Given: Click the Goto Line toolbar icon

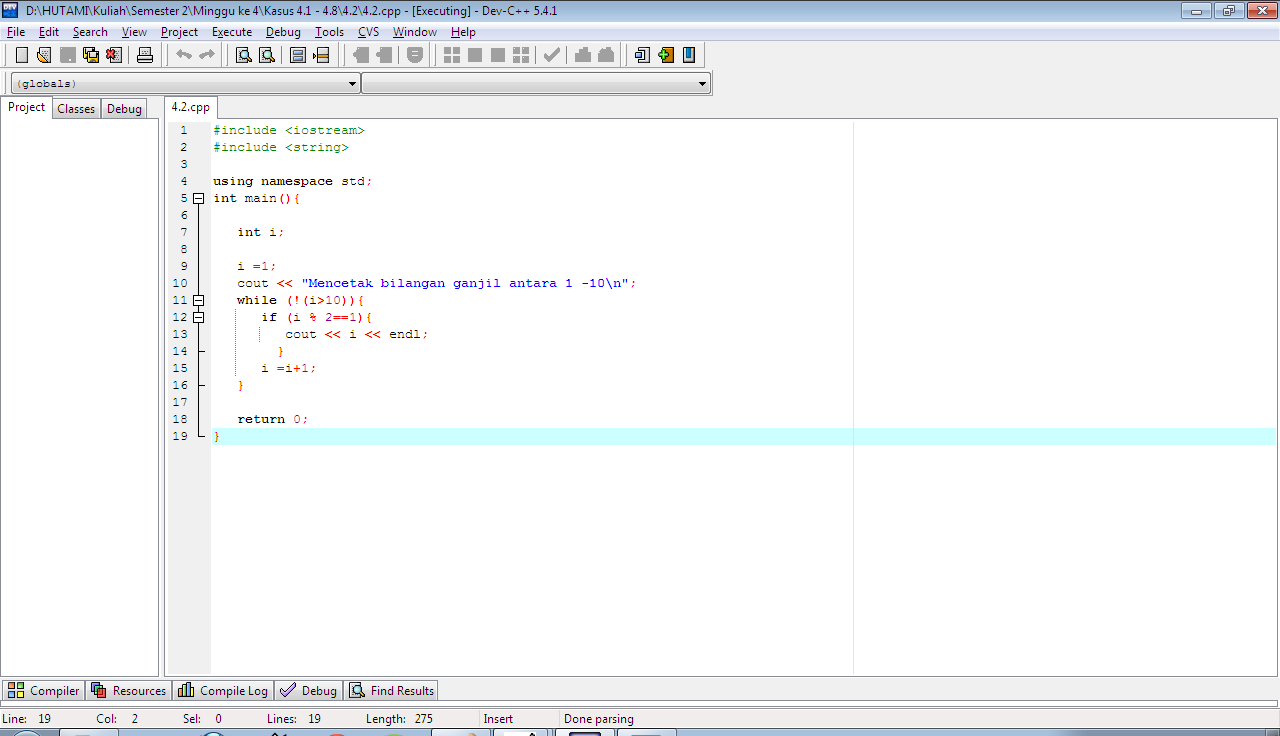Looking at the screenshot, I should 321,55.
